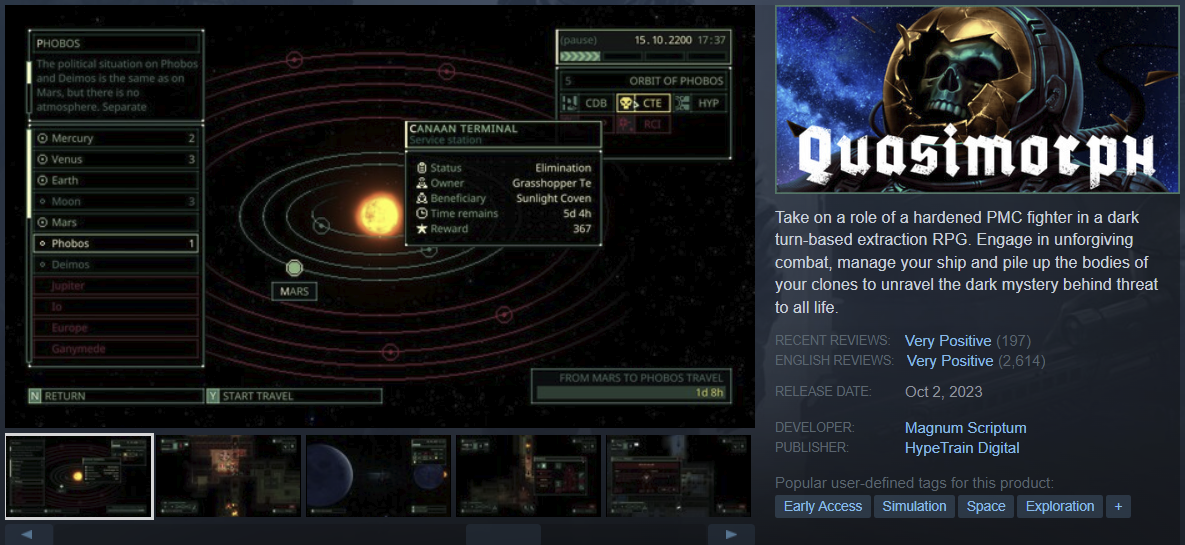Image resolution: width=1185 pixels, height=545 pixels.
Task: Click the travel time progress bar
Action: pos(630,393)
